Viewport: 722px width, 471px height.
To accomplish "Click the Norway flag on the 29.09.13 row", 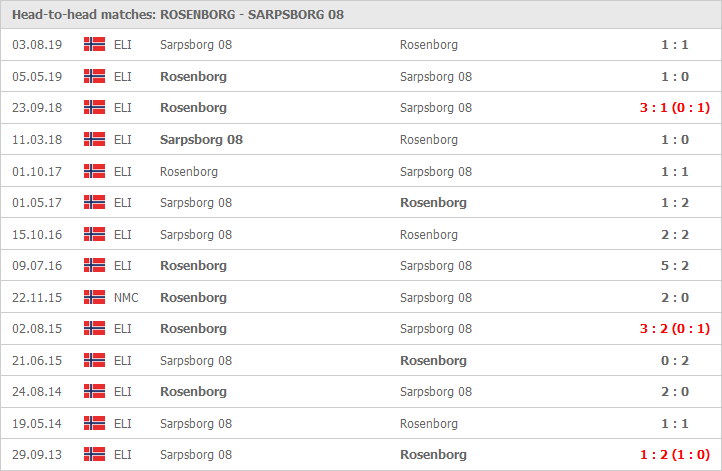I will coord(94,454).
